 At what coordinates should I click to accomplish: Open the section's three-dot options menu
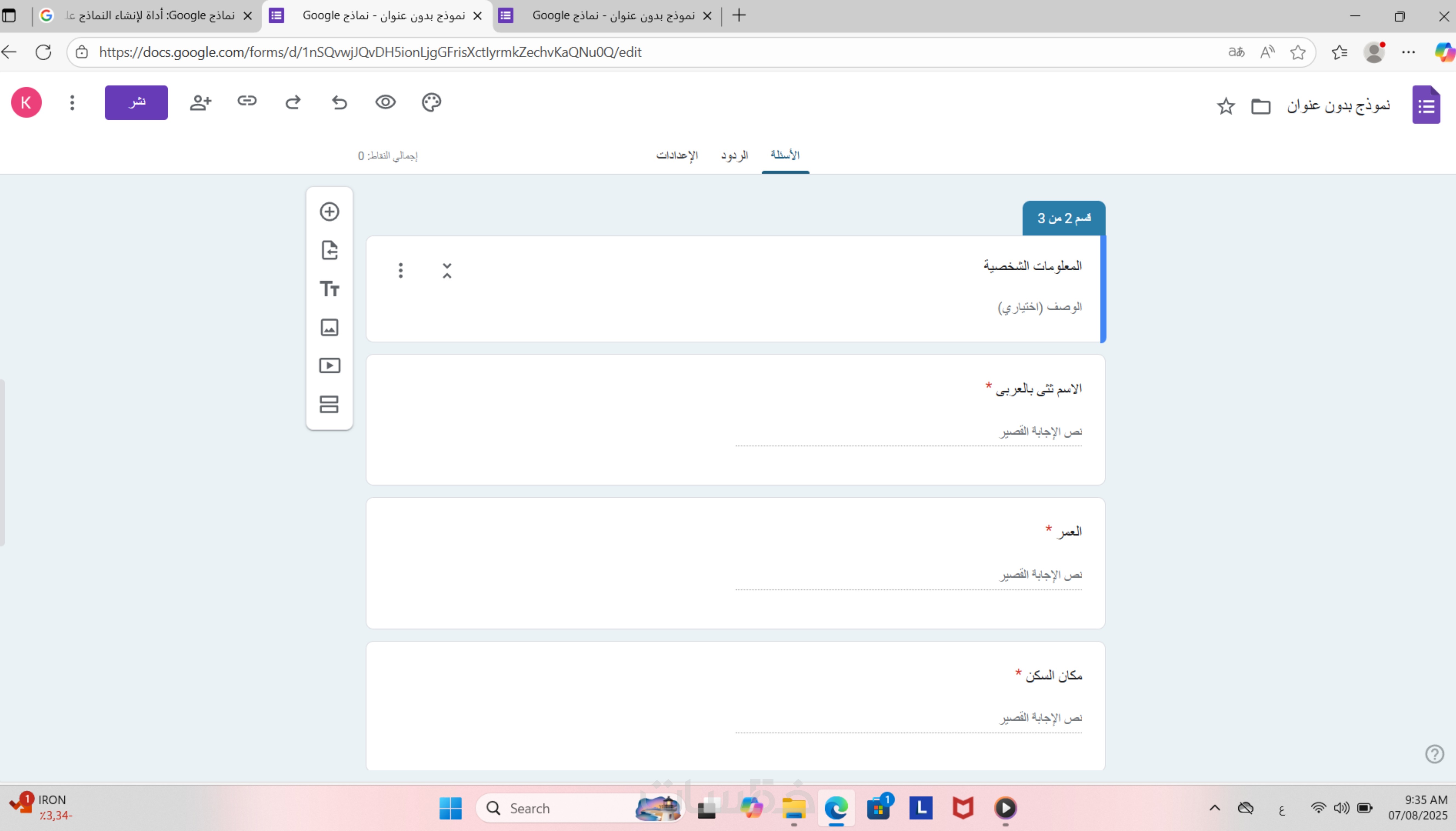tap(400, 271)
